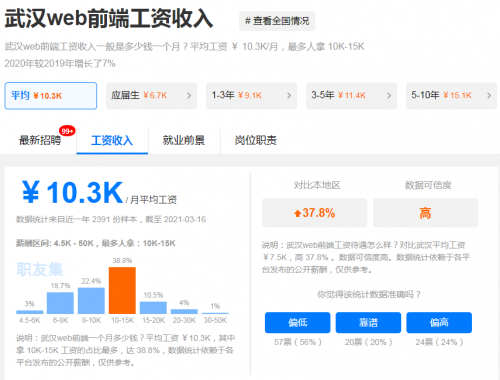Switch to the 岗位职责 tab

coord(256,140)
